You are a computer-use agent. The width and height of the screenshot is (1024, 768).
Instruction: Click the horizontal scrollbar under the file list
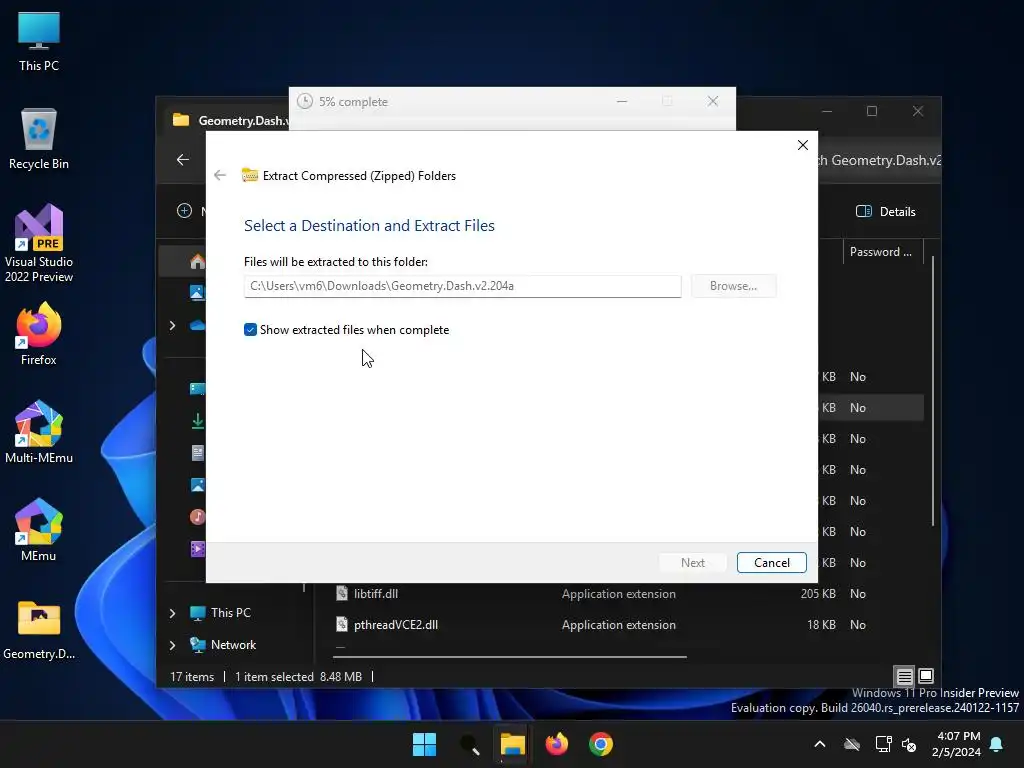[510, 657]
